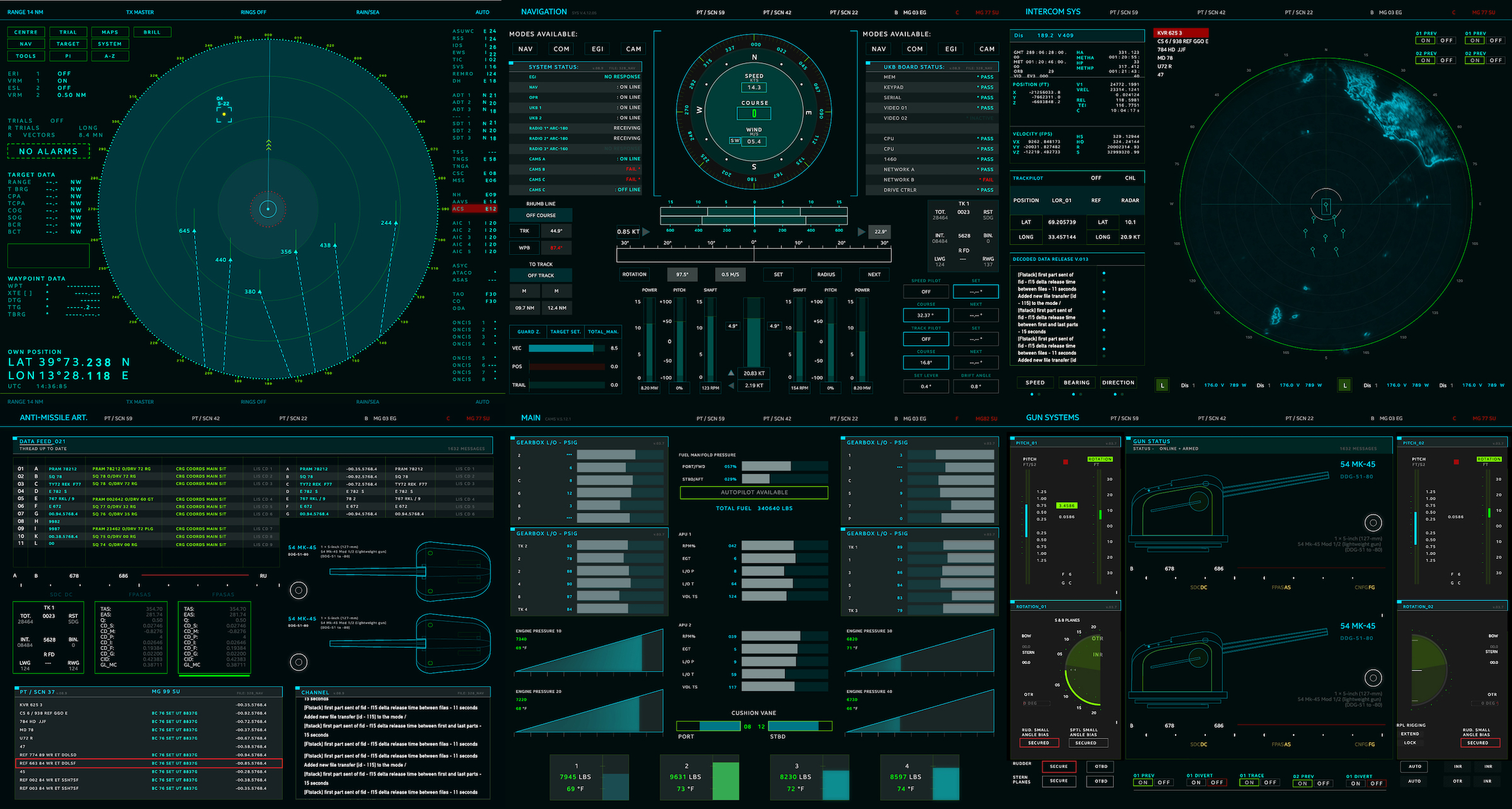The image size is (1512, 809).
Task: Click red RUDDER SECURE button
Action: coord(1058,767)
